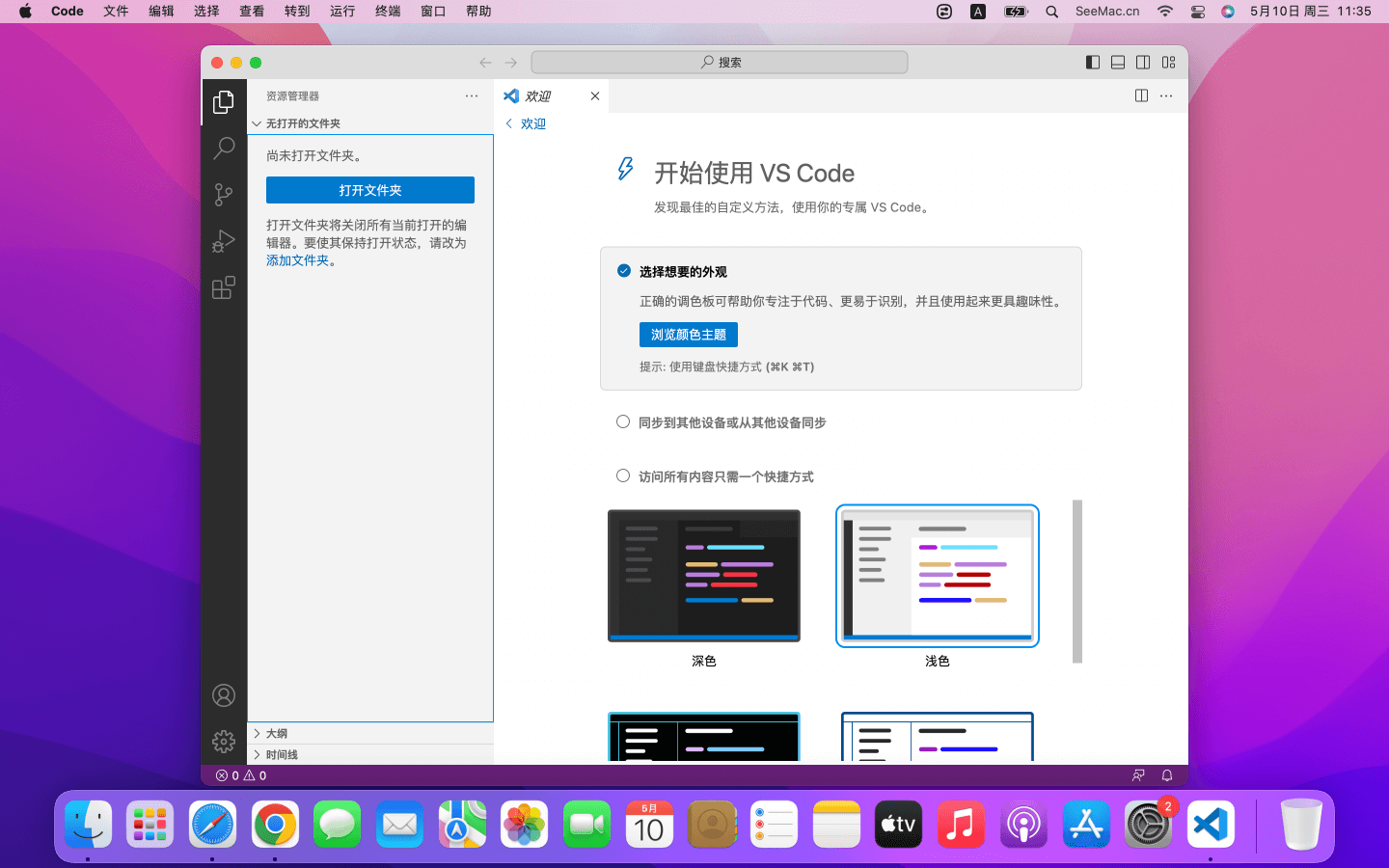The image size is (1389, 868).
Task: Choose the 浅色 theme preview
Action: click(x=938, y=576)
